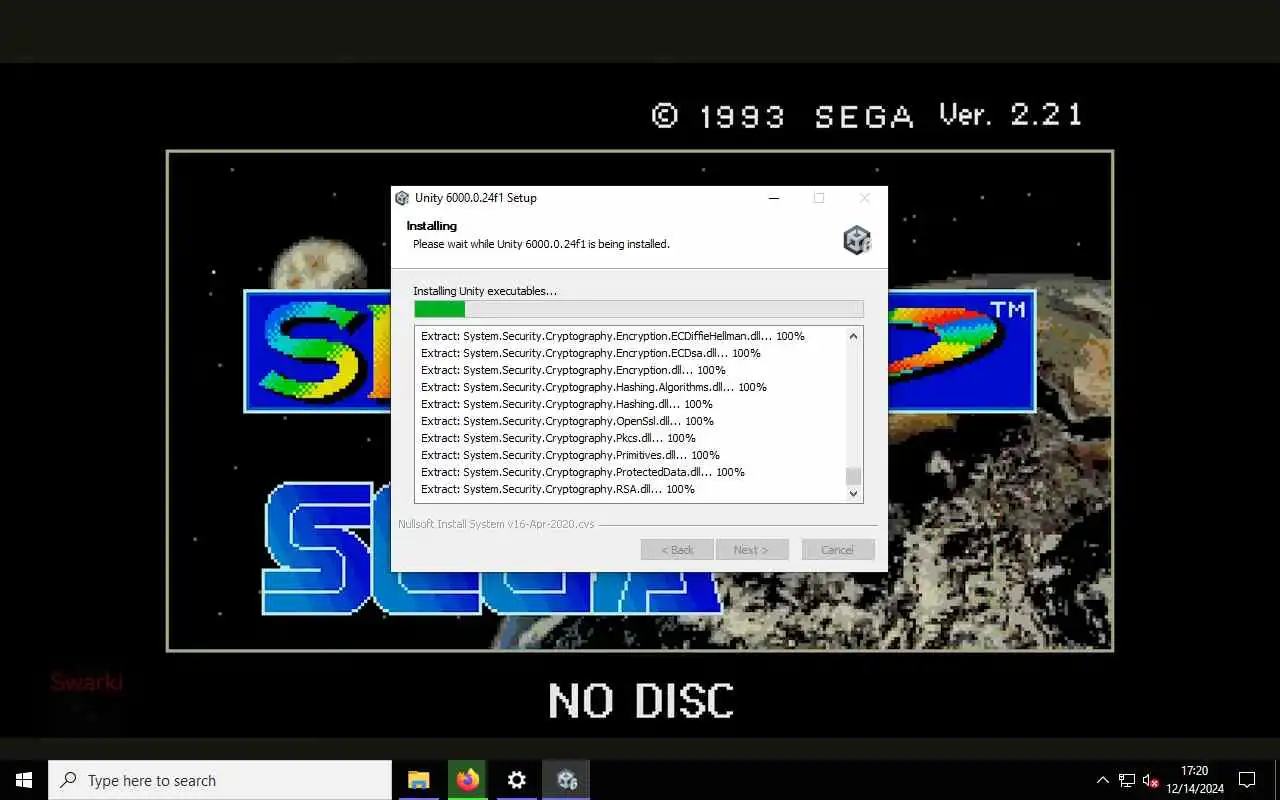Click the 'Installing' header text
The image size is (1280, 800).
(x=431, y=226)
